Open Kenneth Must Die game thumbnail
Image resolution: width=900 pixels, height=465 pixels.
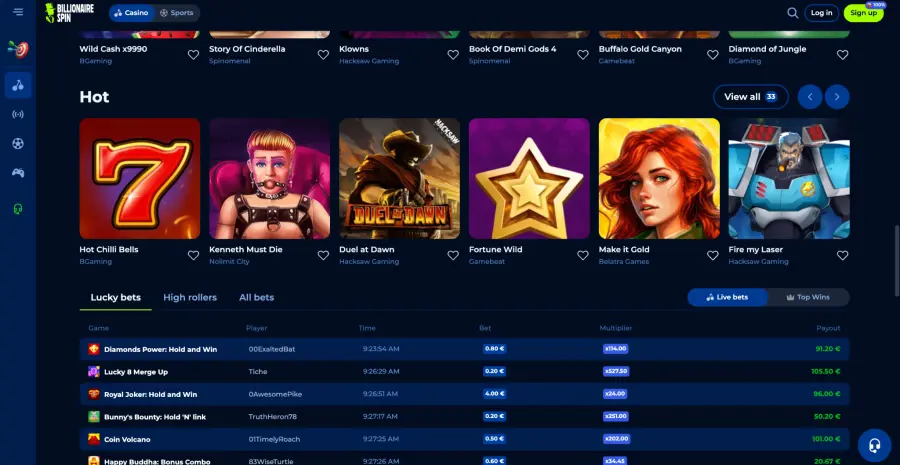pos(270,179)
